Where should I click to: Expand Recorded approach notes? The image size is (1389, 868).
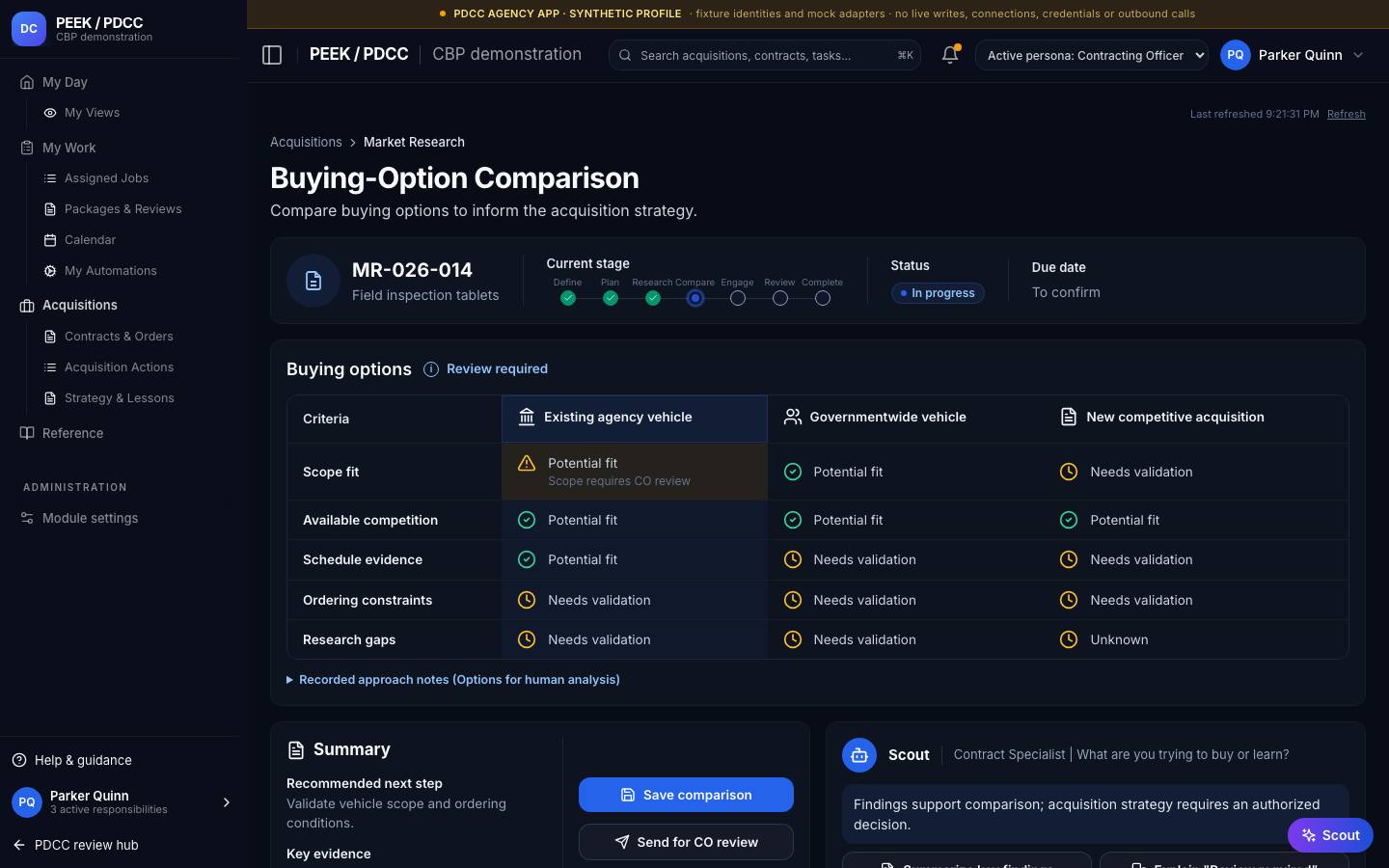453,680
